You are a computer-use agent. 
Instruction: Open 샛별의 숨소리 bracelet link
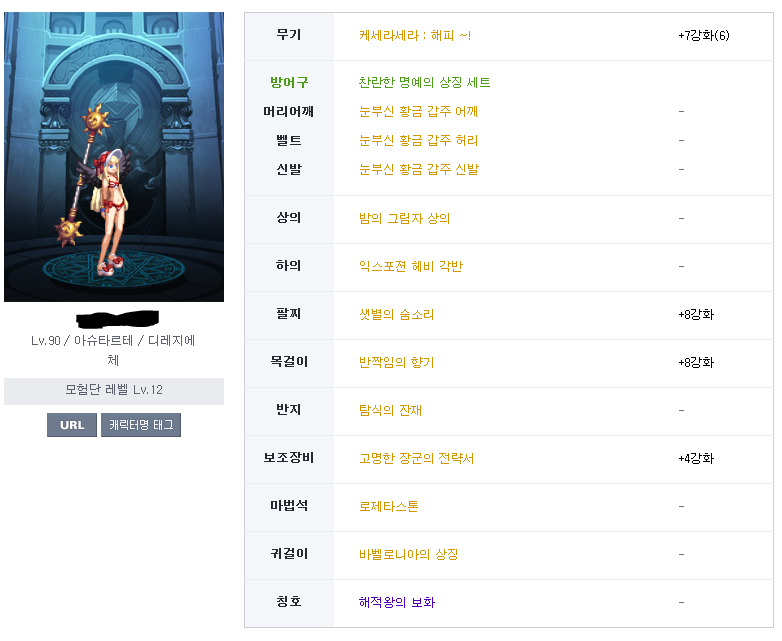pyautogui.click(x=396, y=314)
